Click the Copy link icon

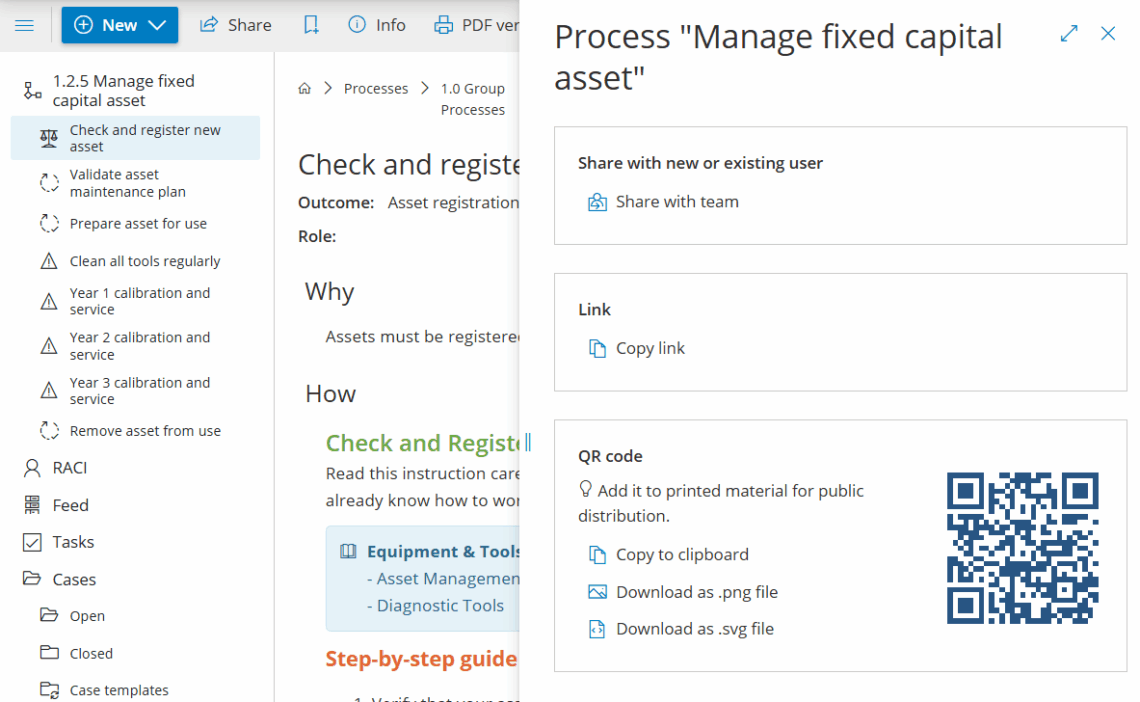597,349
